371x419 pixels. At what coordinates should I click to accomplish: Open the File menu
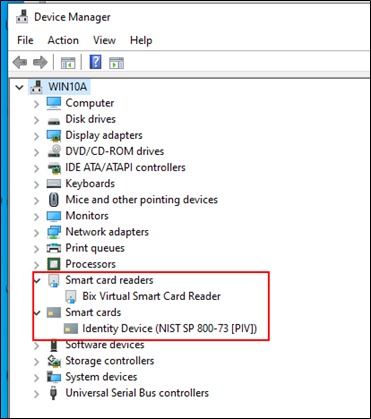(x=25, y=40)
